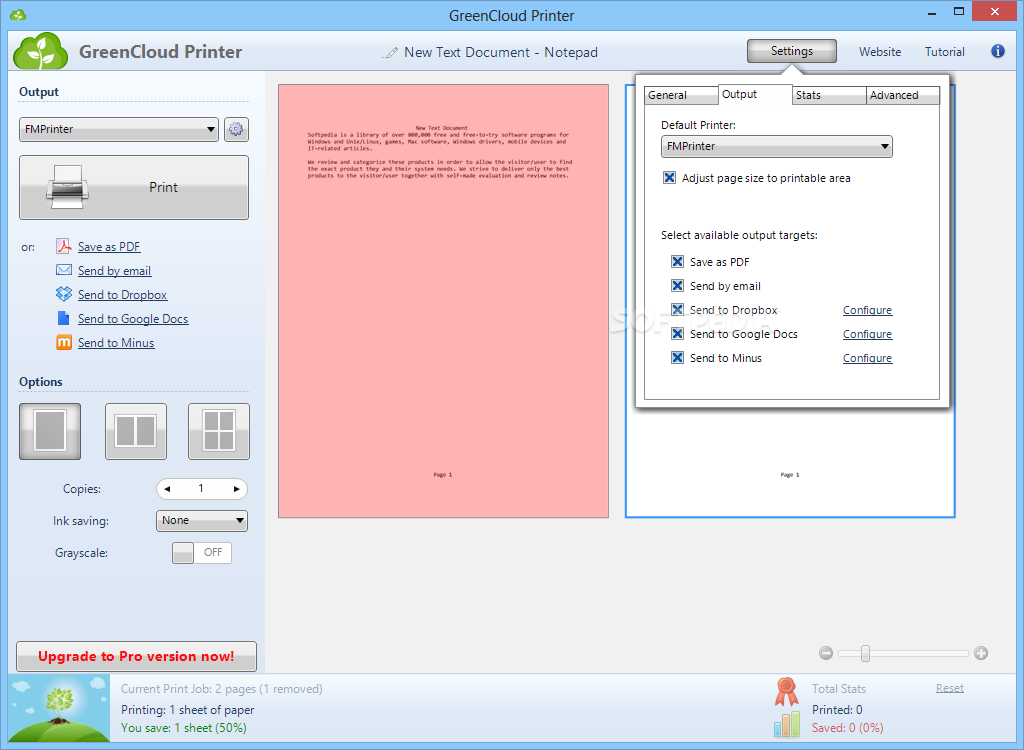Click the zoom in plus icon
Screen dimensions: 1024x750
[x=981, y=653]
